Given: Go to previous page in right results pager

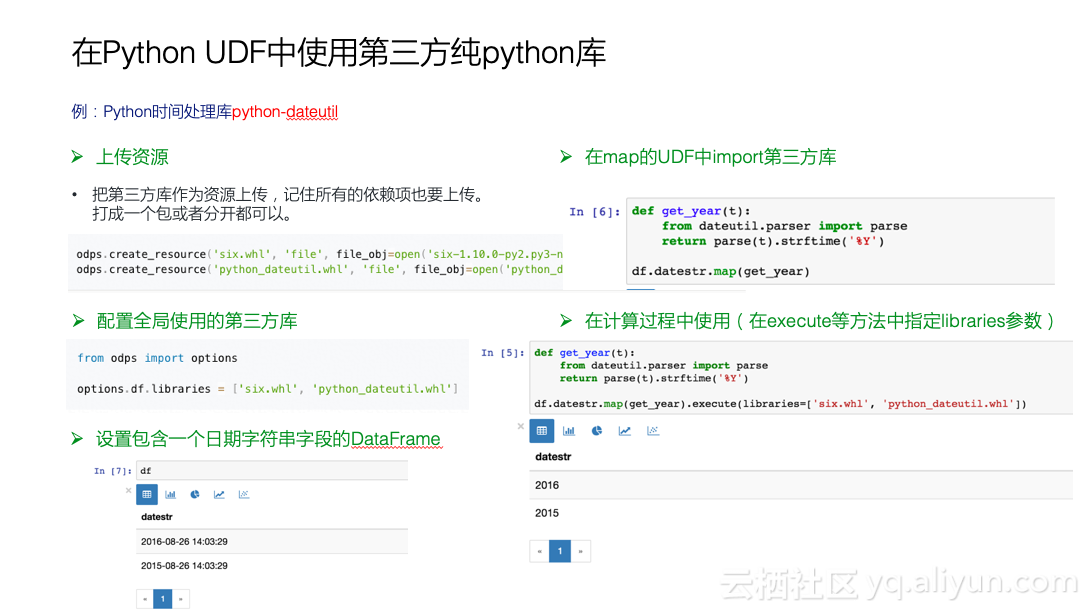Looking at the screenshot, I should click(539, 551).
